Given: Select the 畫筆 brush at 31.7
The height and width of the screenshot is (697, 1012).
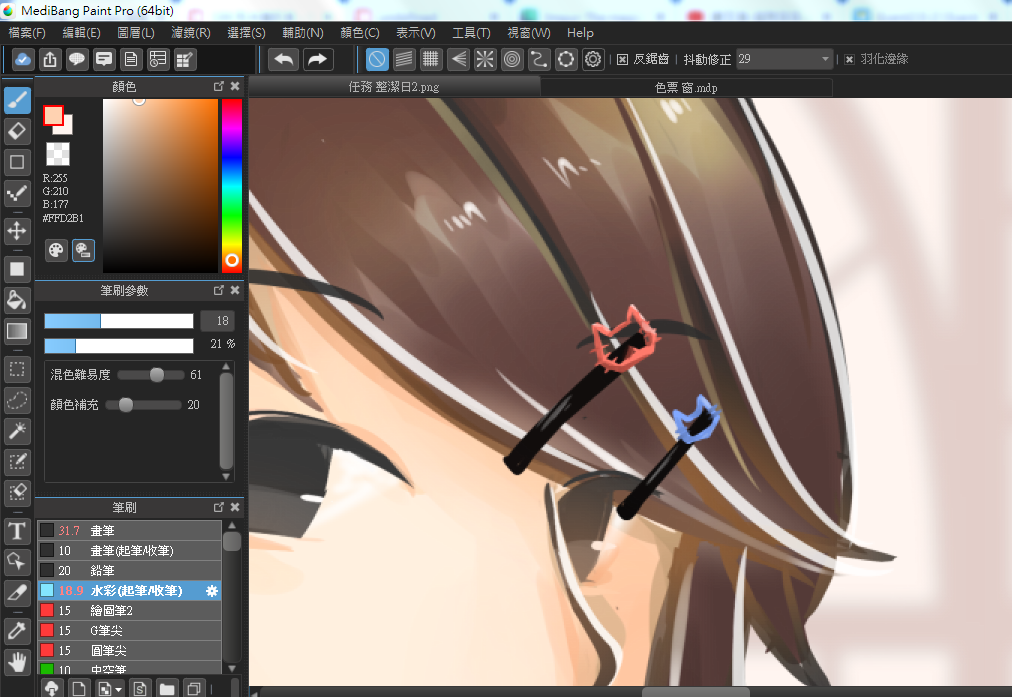Looking at the screenshot, I should coord(129,530).
